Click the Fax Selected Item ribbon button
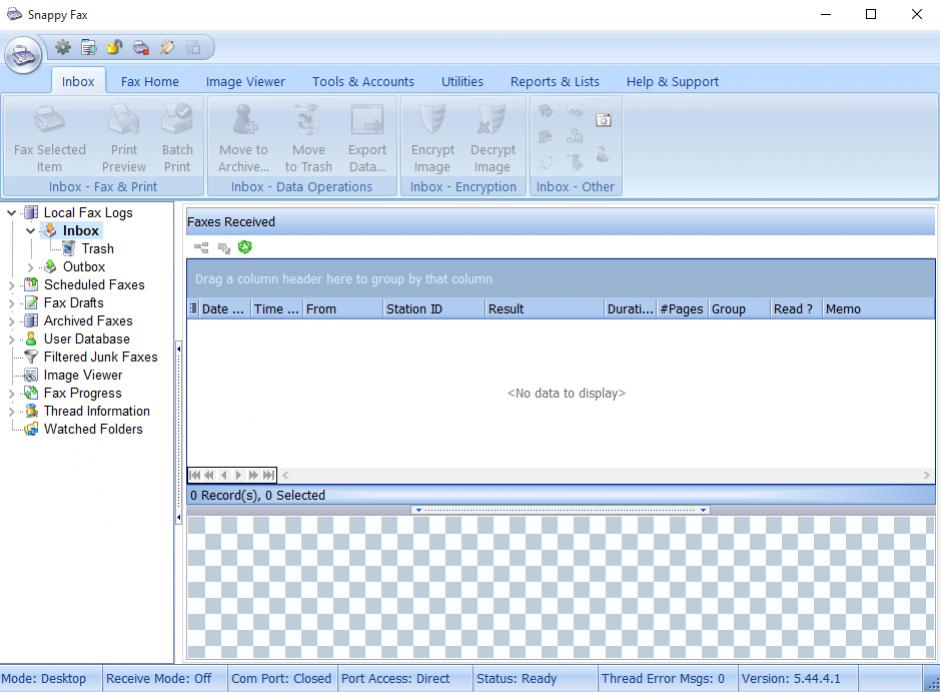This screenshot has width=940, height=692. tap(50, 138)
